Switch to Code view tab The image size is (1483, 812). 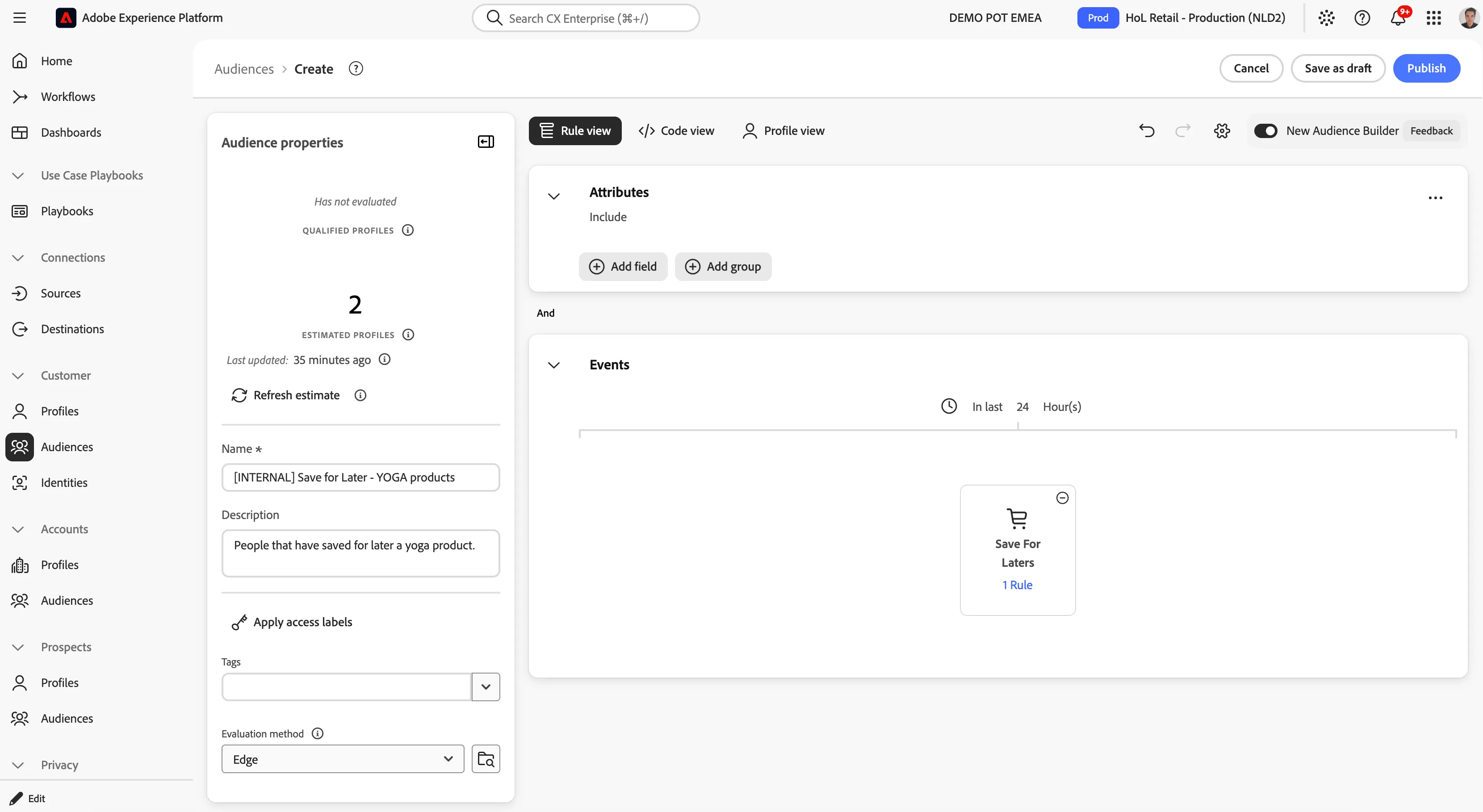[676, 130]
